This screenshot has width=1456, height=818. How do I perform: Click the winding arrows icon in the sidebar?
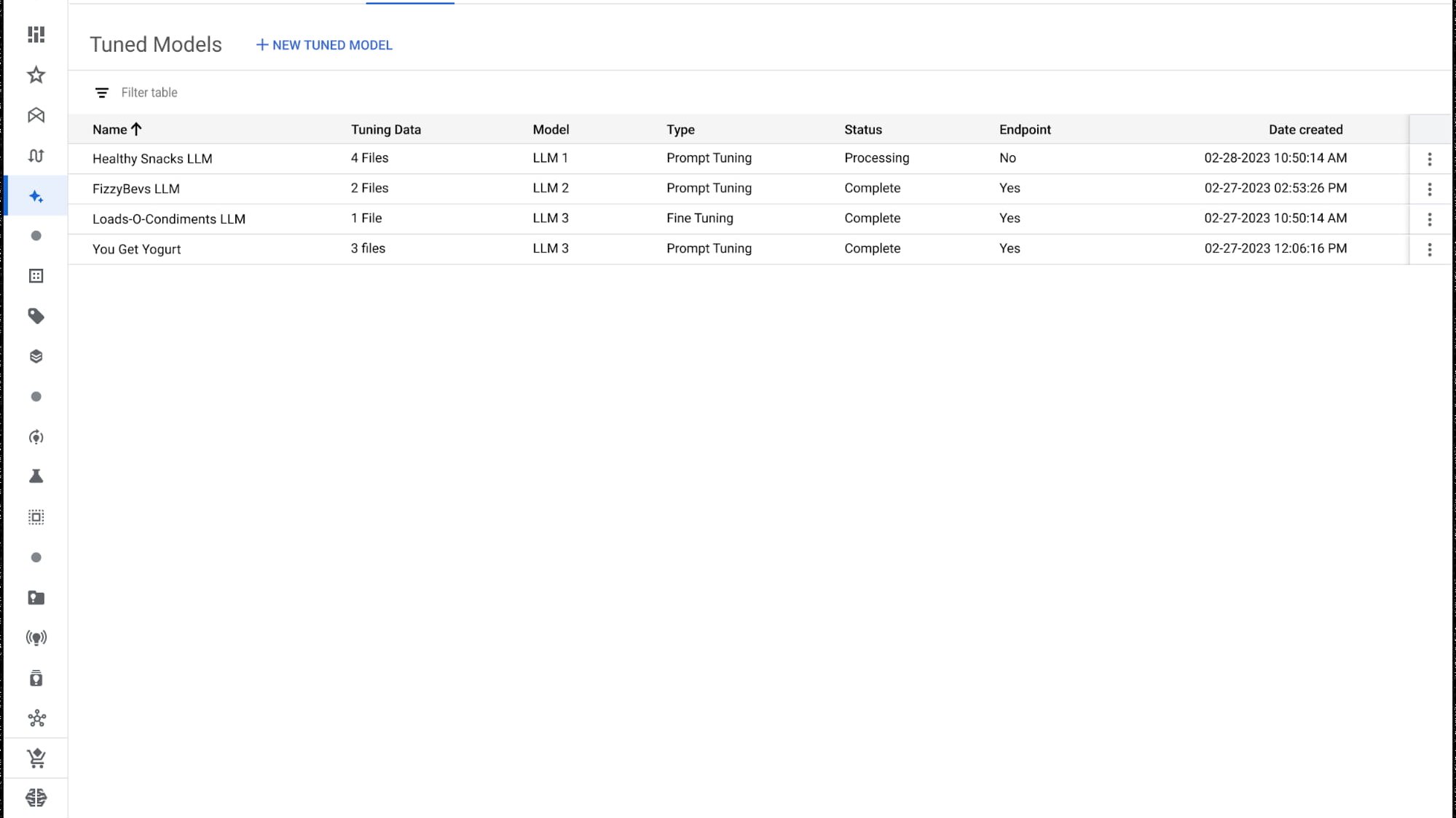point(36,155)
